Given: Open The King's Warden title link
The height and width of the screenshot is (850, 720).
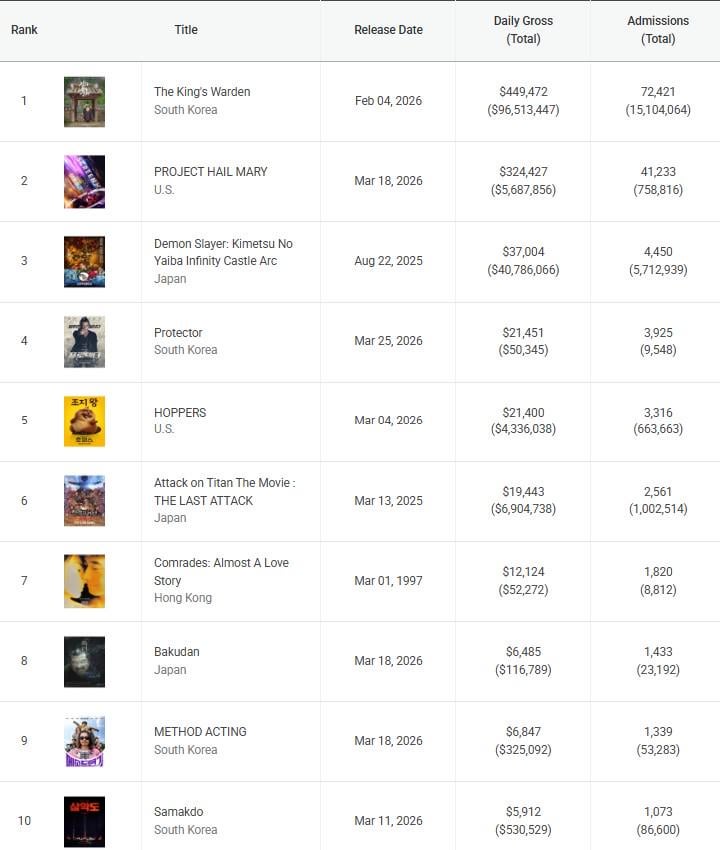Looking at the screenshot, I should pos(202,92).
